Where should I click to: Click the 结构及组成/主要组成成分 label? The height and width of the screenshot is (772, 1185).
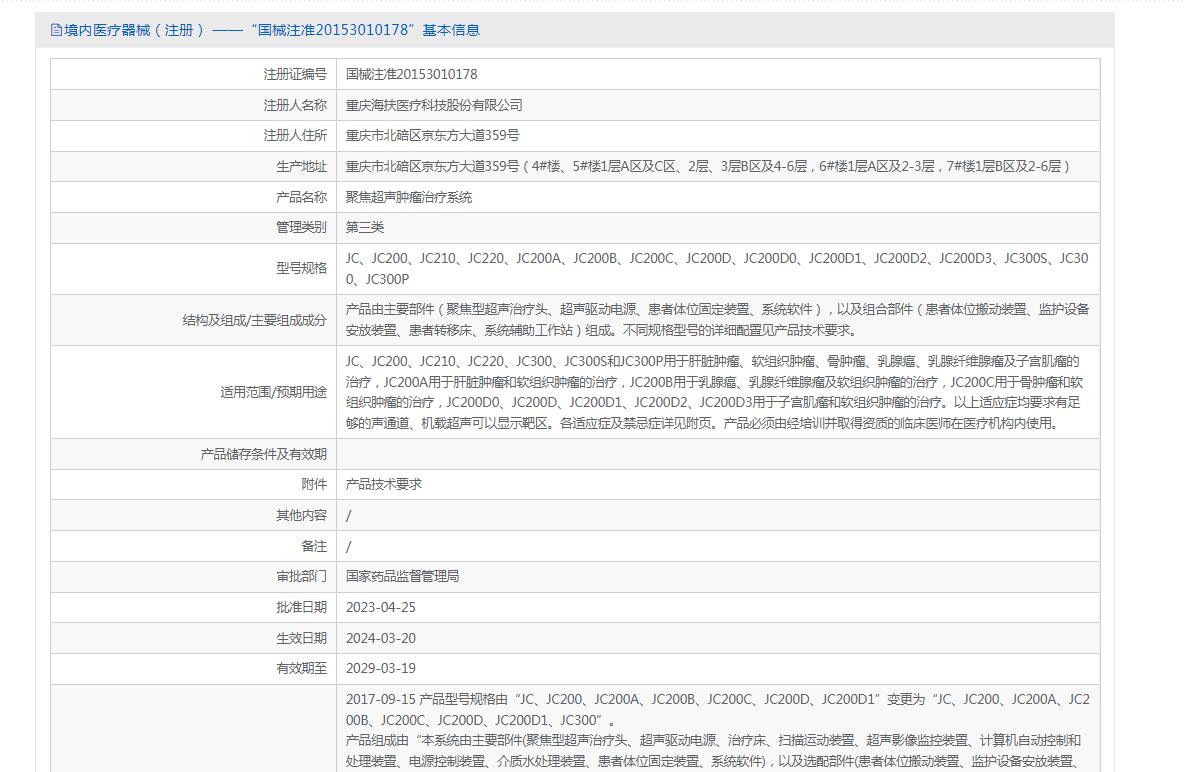254,320
